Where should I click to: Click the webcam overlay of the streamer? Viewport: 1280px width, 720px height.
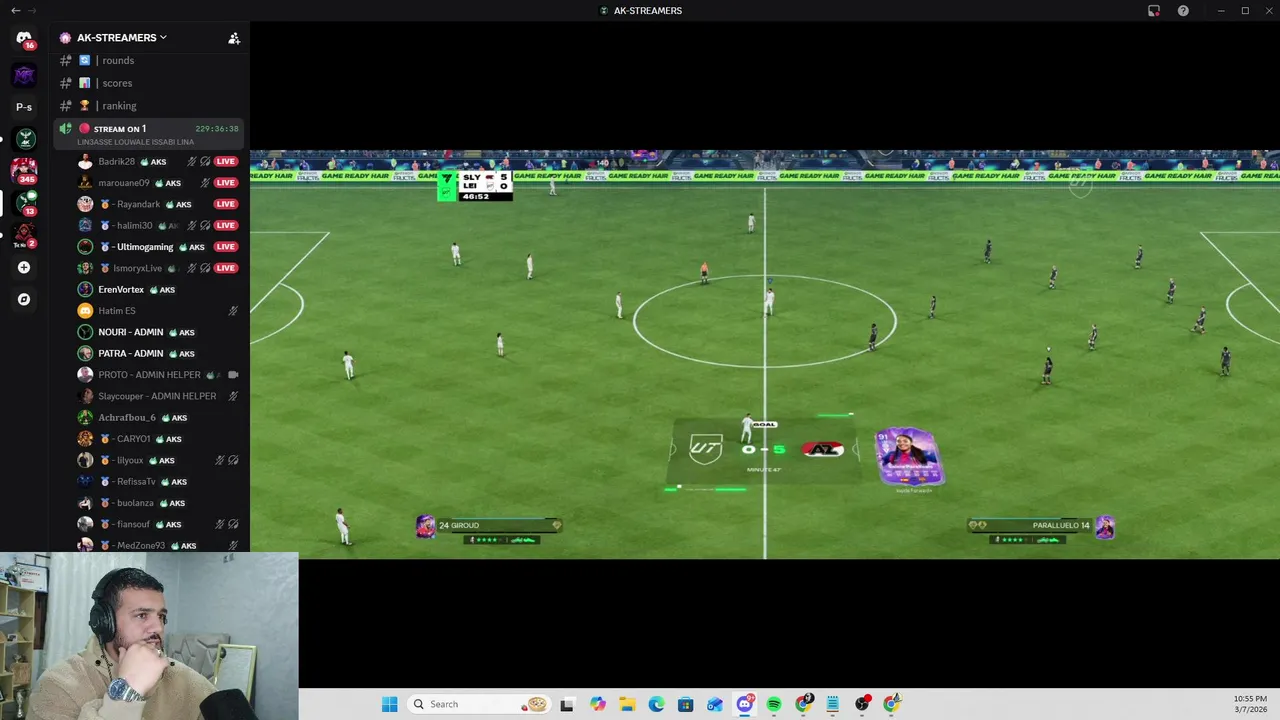[149, 636]
